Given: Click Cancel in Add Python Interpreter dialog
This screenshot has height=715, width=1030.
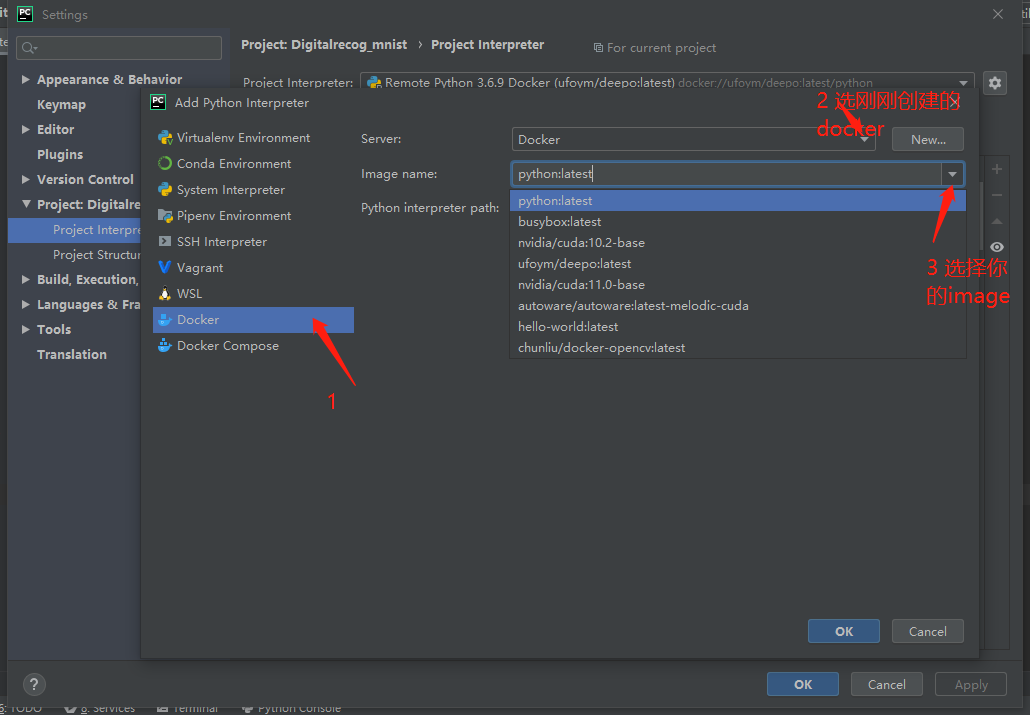Looking at the screenshot, I should (928, 632).
